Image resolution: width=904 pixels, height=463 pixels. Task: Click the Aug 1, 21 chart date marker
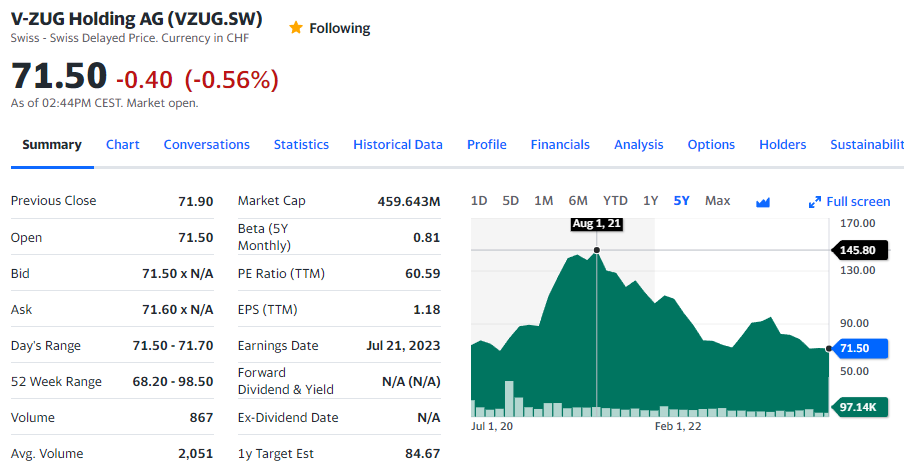[597, 224]
